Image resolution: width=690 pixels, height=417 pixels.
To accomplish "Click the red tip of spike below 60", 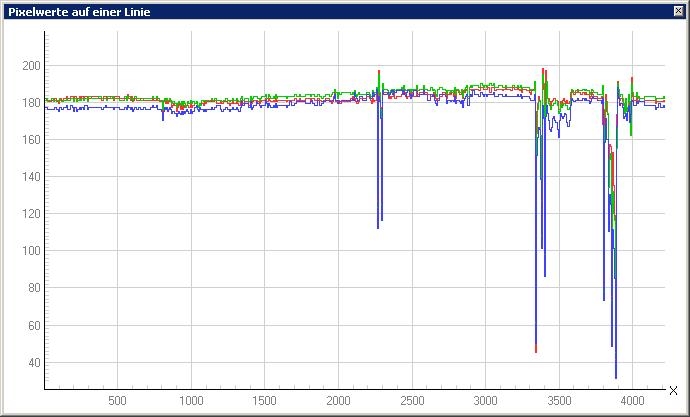I will click(536, 350).
